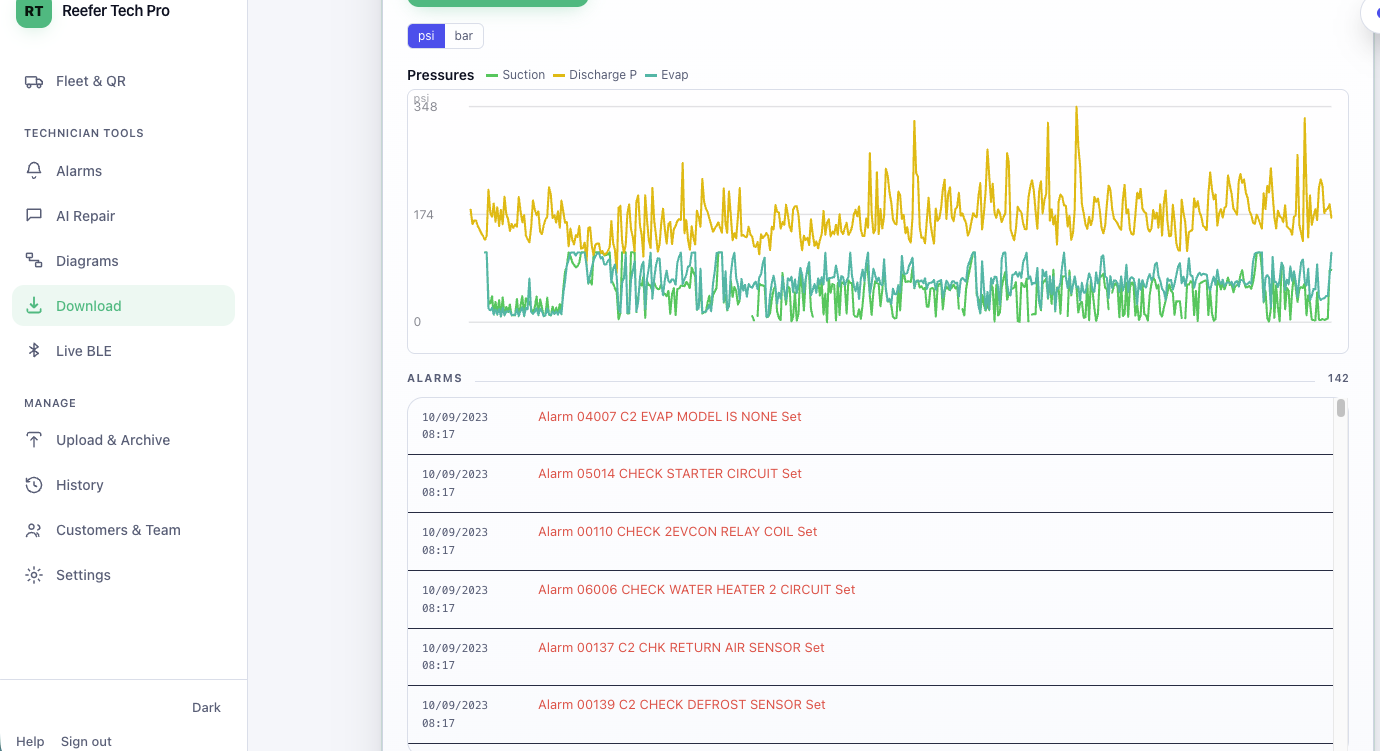Open Customers & Team management
The image size is (1380, 751).
point(124,530)
